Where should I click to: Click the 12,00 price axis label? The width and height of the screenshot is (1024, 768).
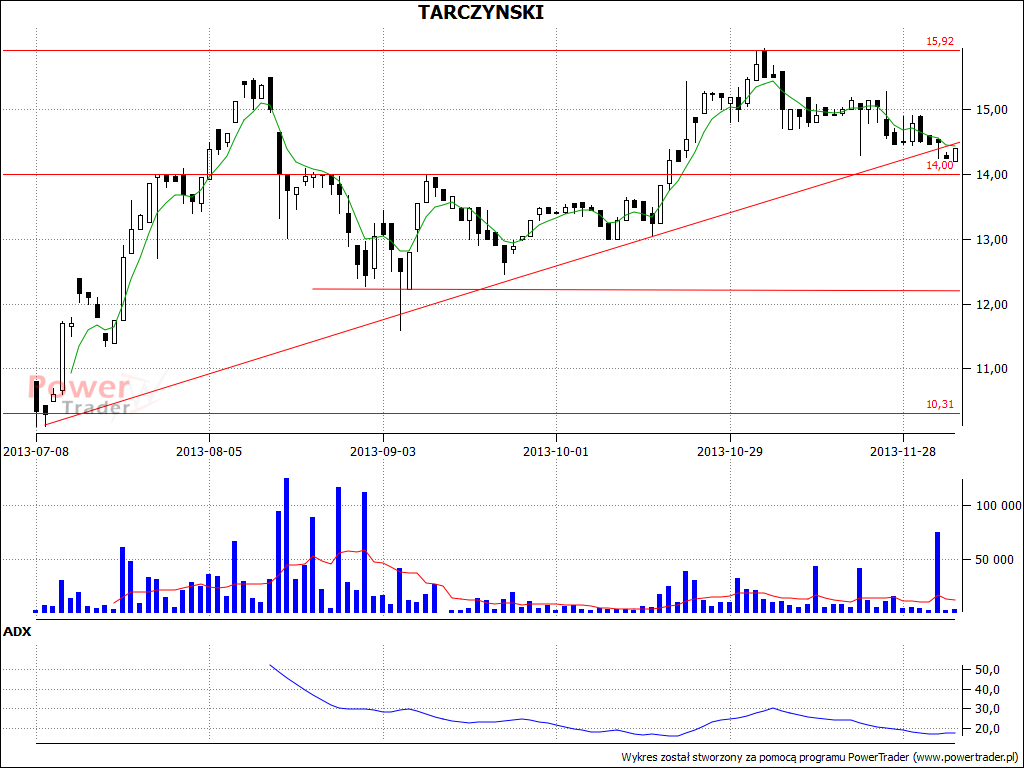[x=991, y=304]
